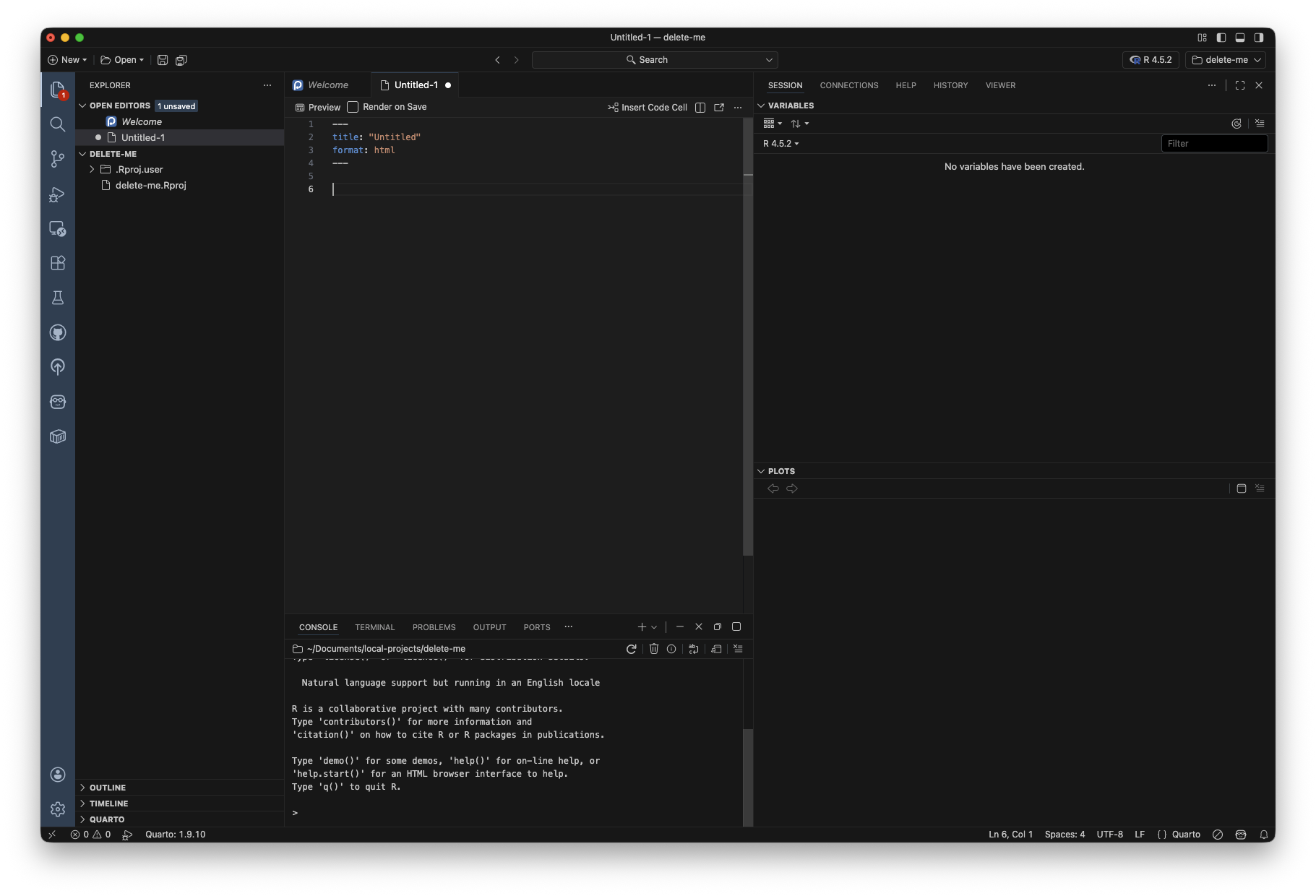
Task: Switch to the Terminal tab
Action: point(374,627)
